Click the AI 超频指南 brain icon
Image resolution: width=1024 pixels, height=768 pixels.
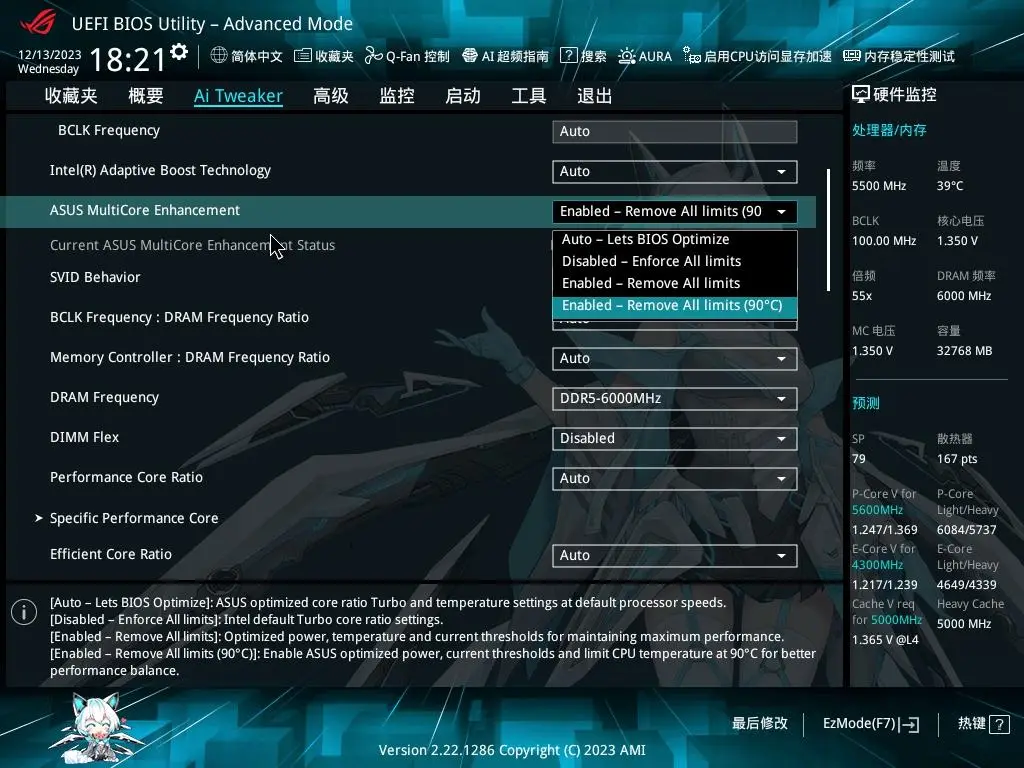pyautogui.click(x=470, y=56)
